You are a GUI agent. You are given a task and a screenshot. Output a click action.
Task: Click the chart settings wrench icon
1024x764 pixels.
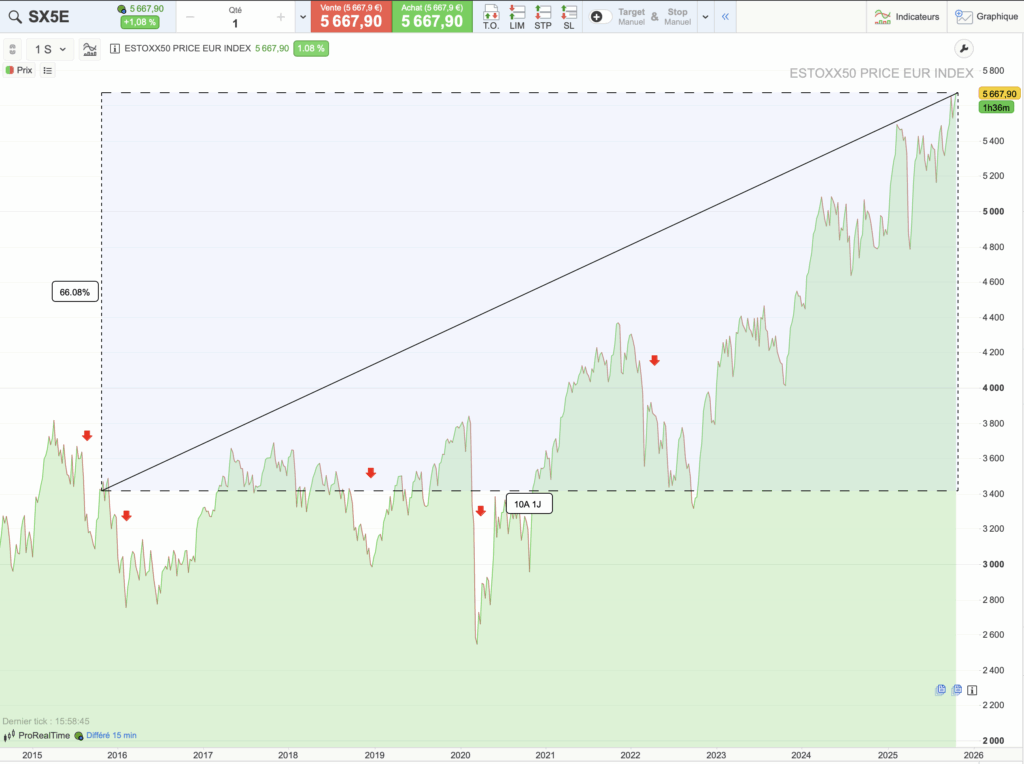[x=963, y=47]
